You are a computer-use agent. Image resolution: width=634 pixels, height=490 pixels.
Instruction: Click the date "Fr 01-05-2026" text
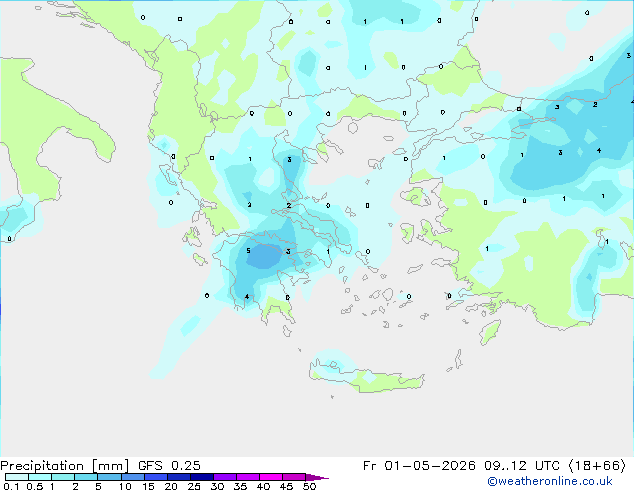point(419,466)
